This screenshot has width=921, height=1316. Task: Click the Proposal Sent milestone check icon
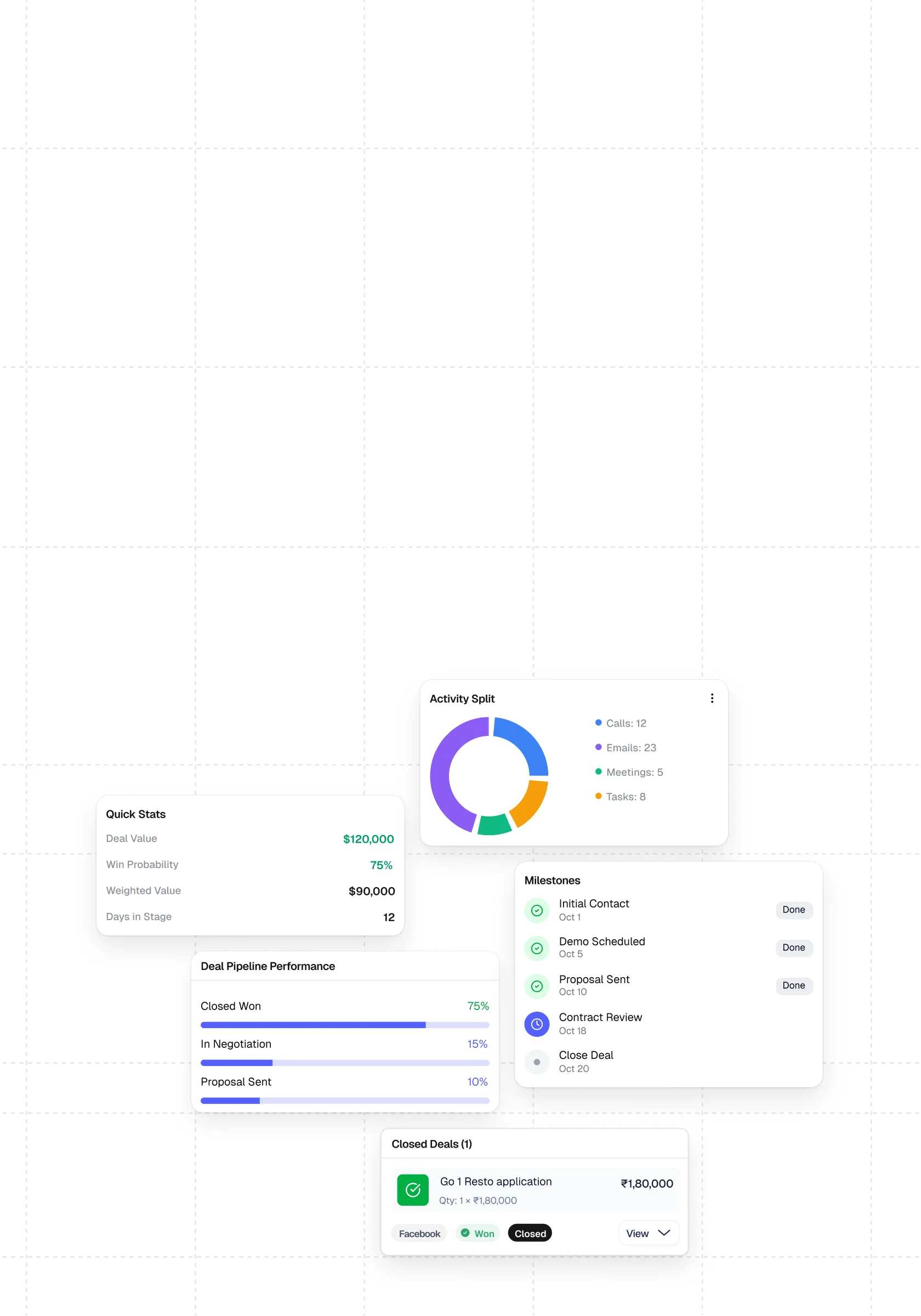pos(537,986)
